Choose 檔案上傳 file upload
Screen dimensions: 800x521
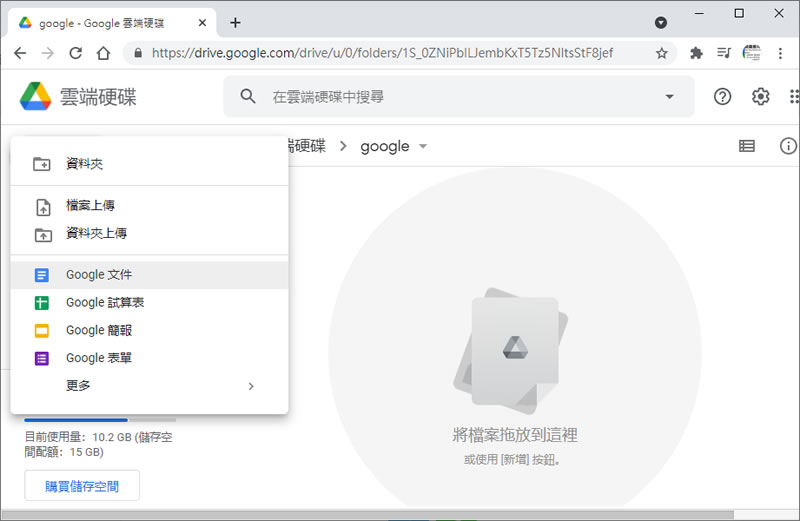[149, 206]
